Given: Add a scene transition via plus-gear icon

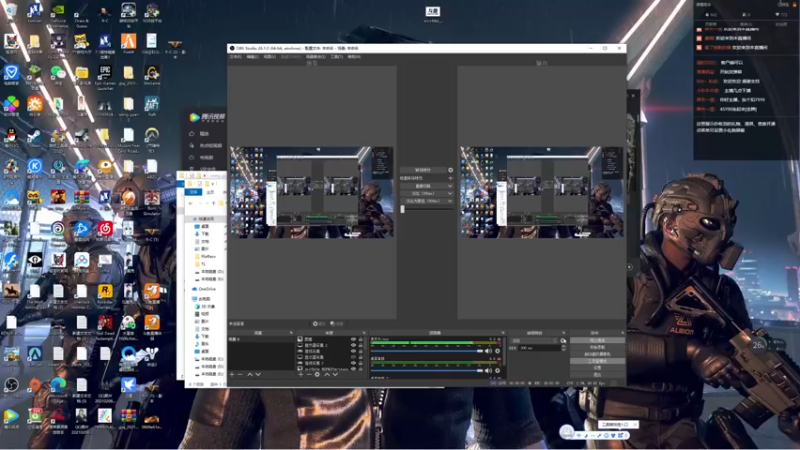Looking at the screenshot, I should tap(563, 340).
